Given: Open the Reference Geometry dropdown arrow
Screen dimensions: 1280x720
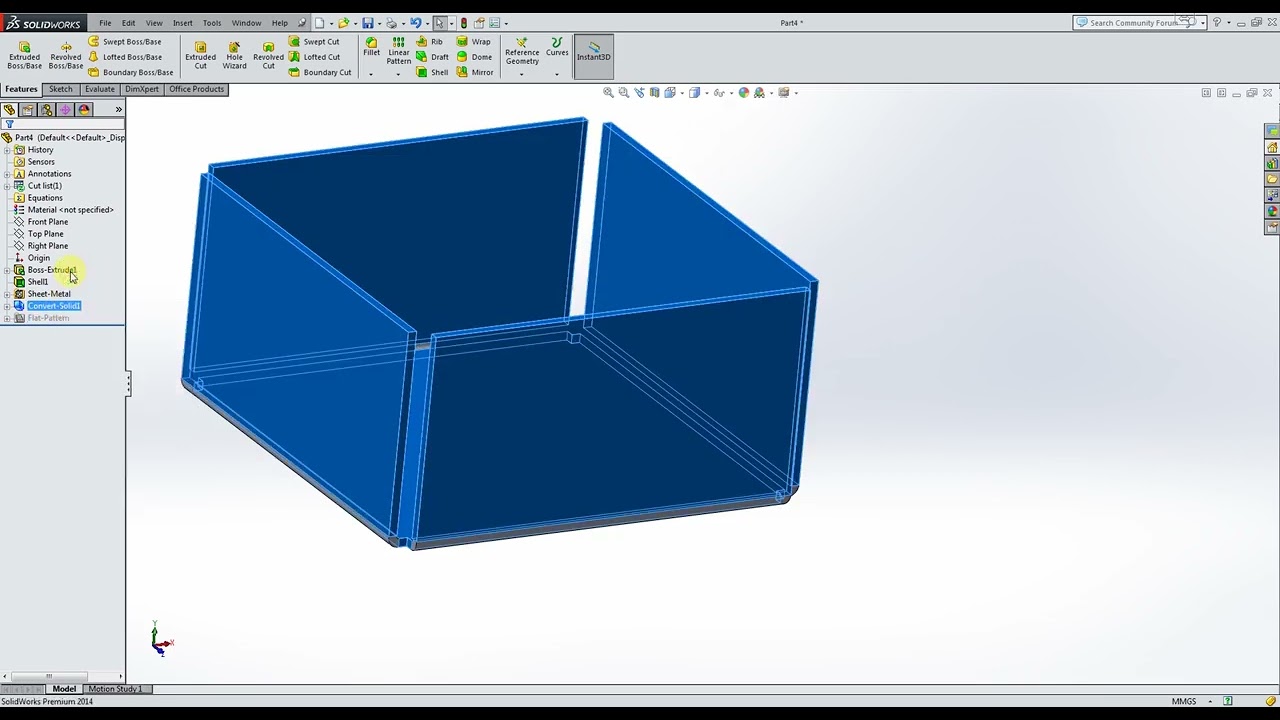Looking at the screenshot, I should click(x=522, y=73).
